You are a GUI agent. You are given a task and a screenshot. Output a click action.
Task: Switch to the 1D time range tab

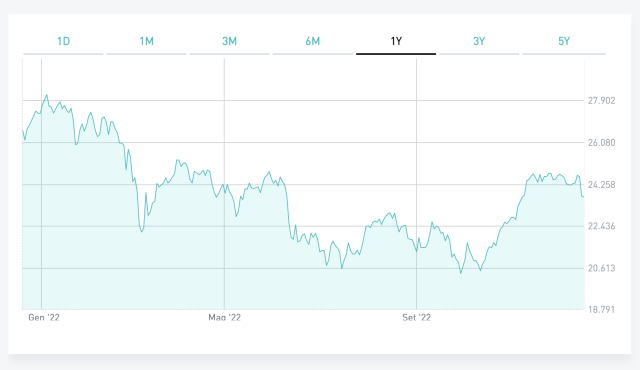[63, 41]
